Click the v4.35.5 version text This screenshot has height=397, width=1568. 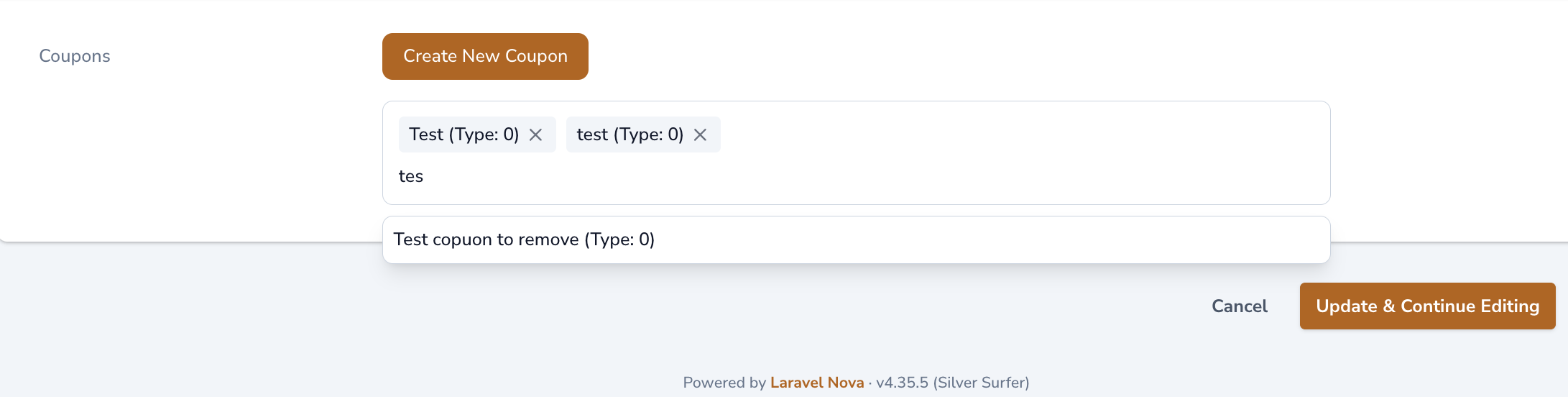[902, 383]
